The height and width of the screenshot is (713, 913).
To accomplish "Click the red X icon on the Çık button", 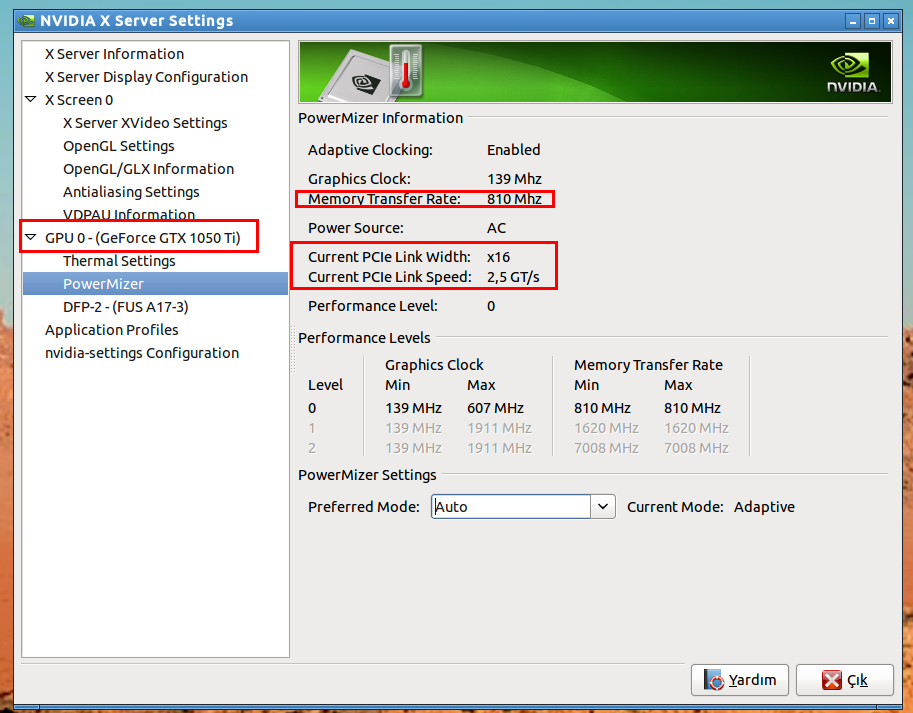I will pyautogui.click(x=831, y=680).
